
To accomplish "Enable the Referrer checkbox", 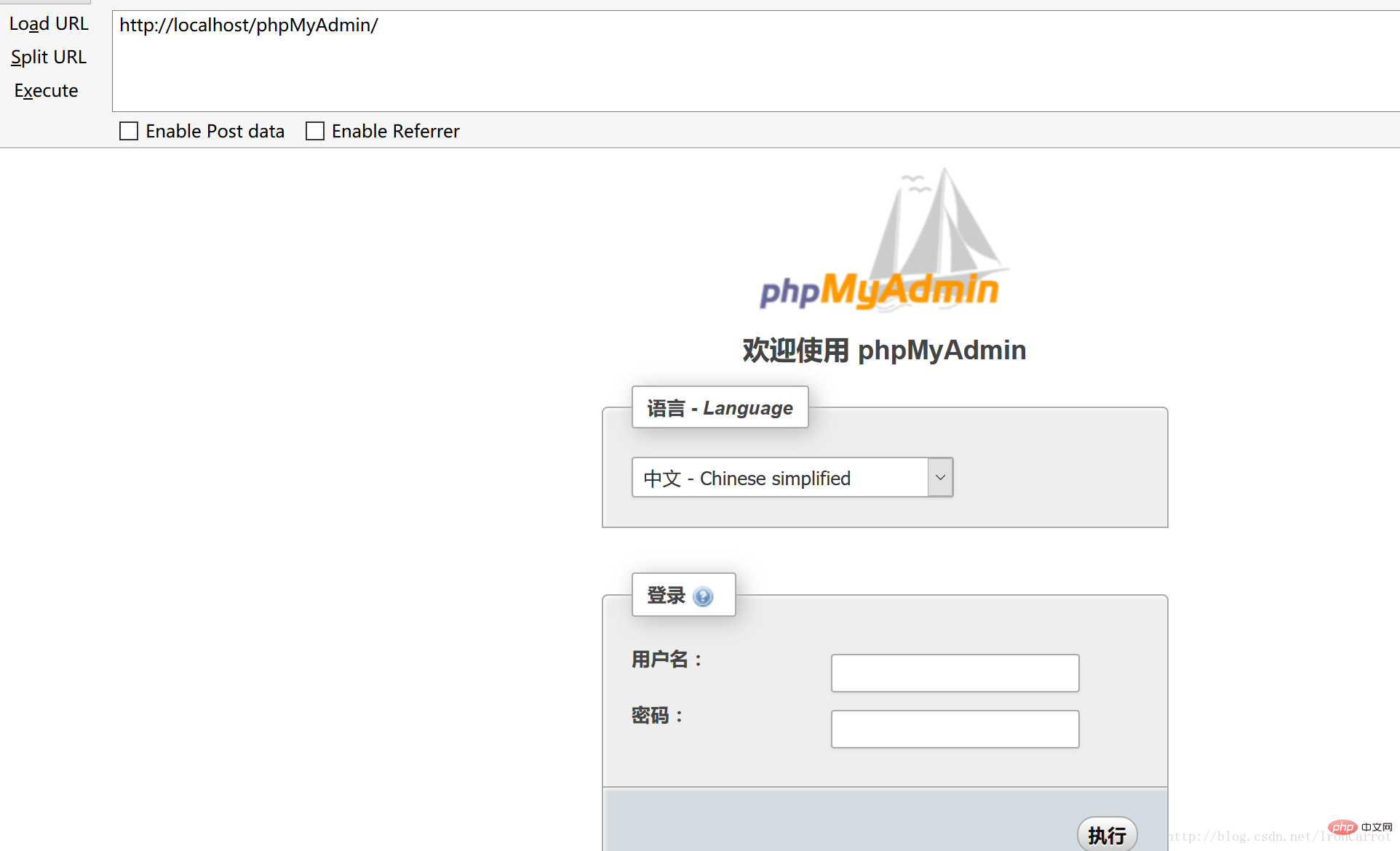I will click(x=315, y=131).
